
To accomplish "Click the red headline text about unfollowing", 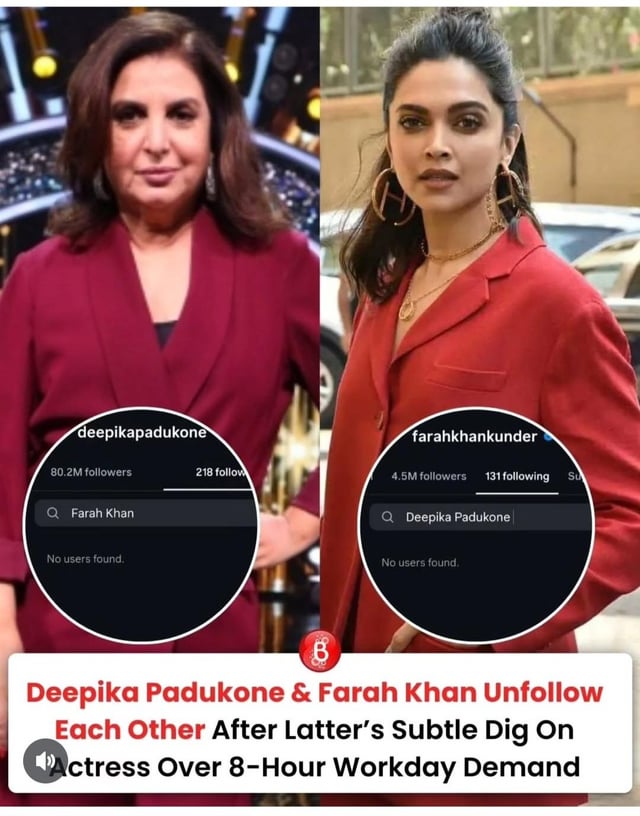I will [314, 711].
